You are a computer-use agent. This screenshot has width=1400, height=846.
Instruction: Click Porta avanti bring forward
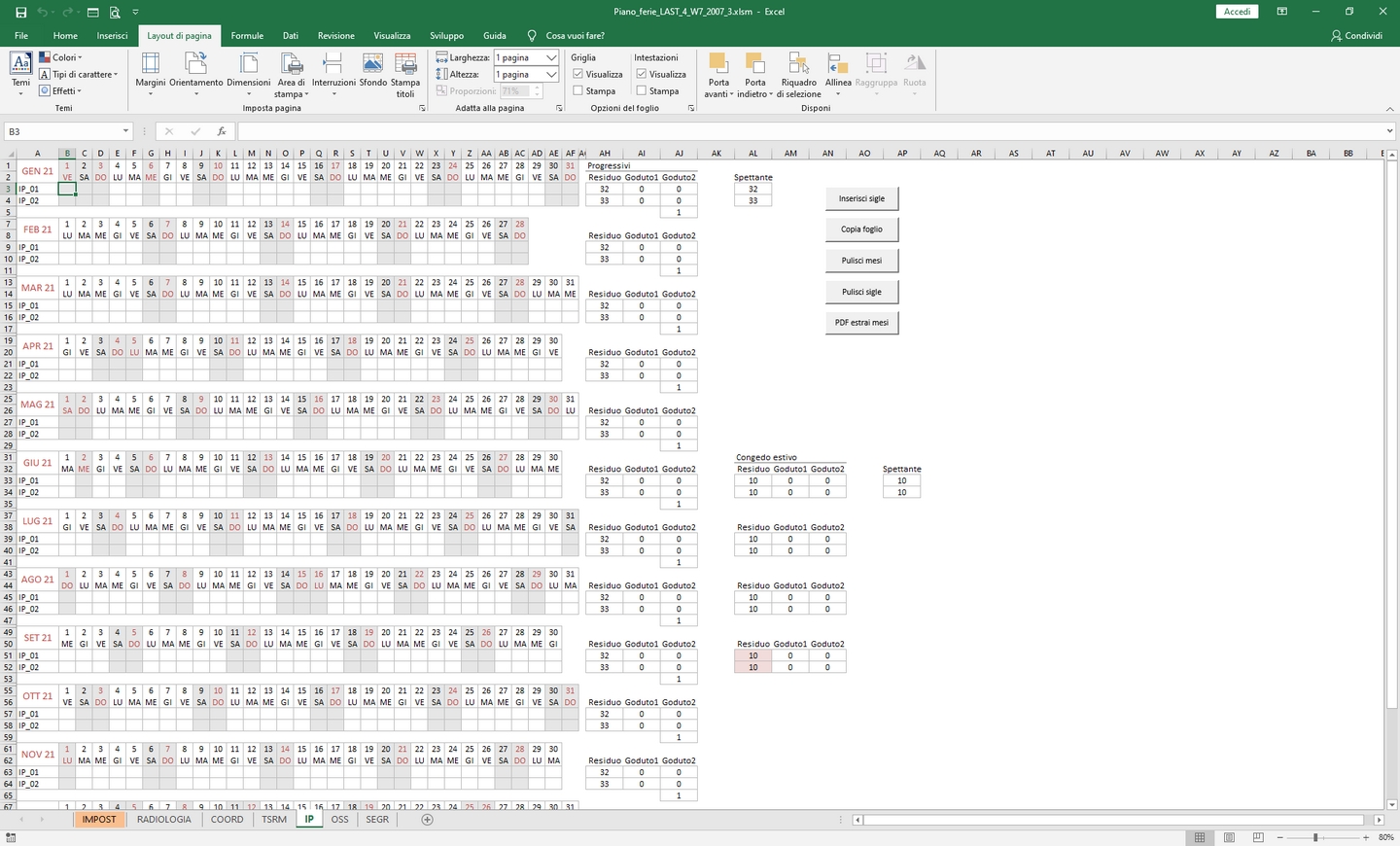718,75
